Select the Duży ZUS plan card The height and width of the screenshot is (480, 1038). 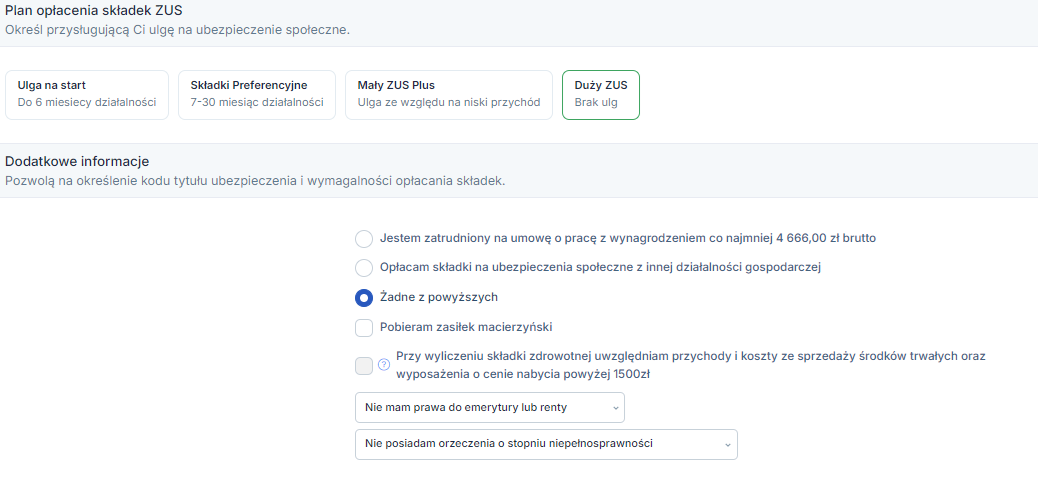[601, 95]
